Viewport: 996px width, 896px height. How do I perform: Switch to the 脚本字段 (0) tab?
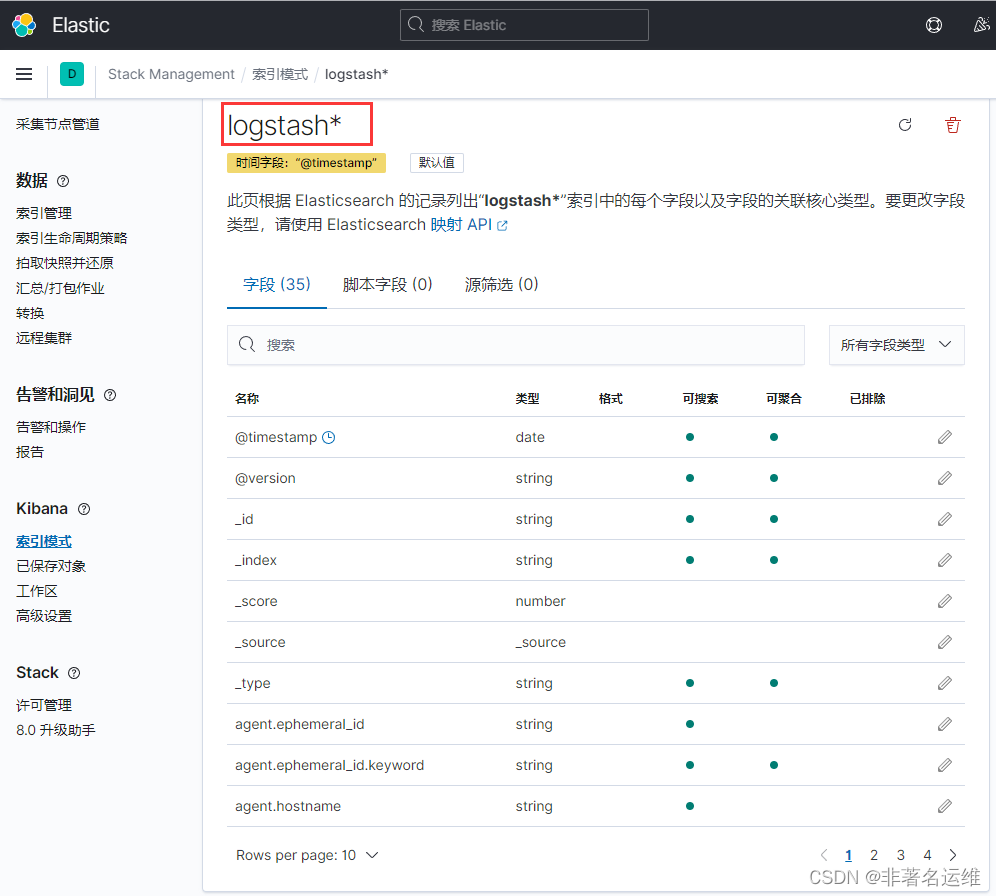[x=387, y=284]
